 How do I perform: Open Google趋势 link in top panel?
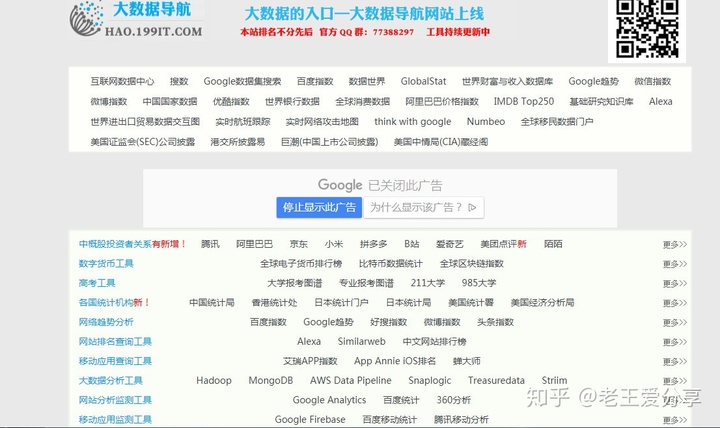tap(594, 81)
